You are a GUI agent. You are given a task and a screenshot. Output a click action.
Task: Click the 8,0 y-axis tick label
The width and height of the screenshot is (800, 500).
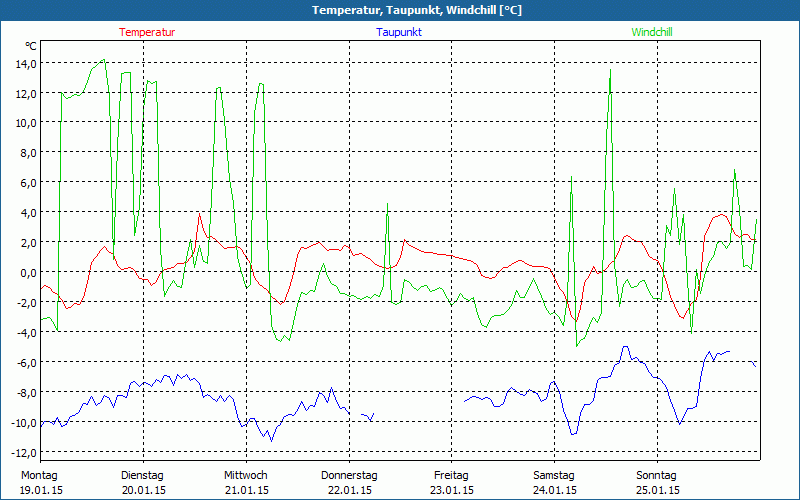coord(27,152)
